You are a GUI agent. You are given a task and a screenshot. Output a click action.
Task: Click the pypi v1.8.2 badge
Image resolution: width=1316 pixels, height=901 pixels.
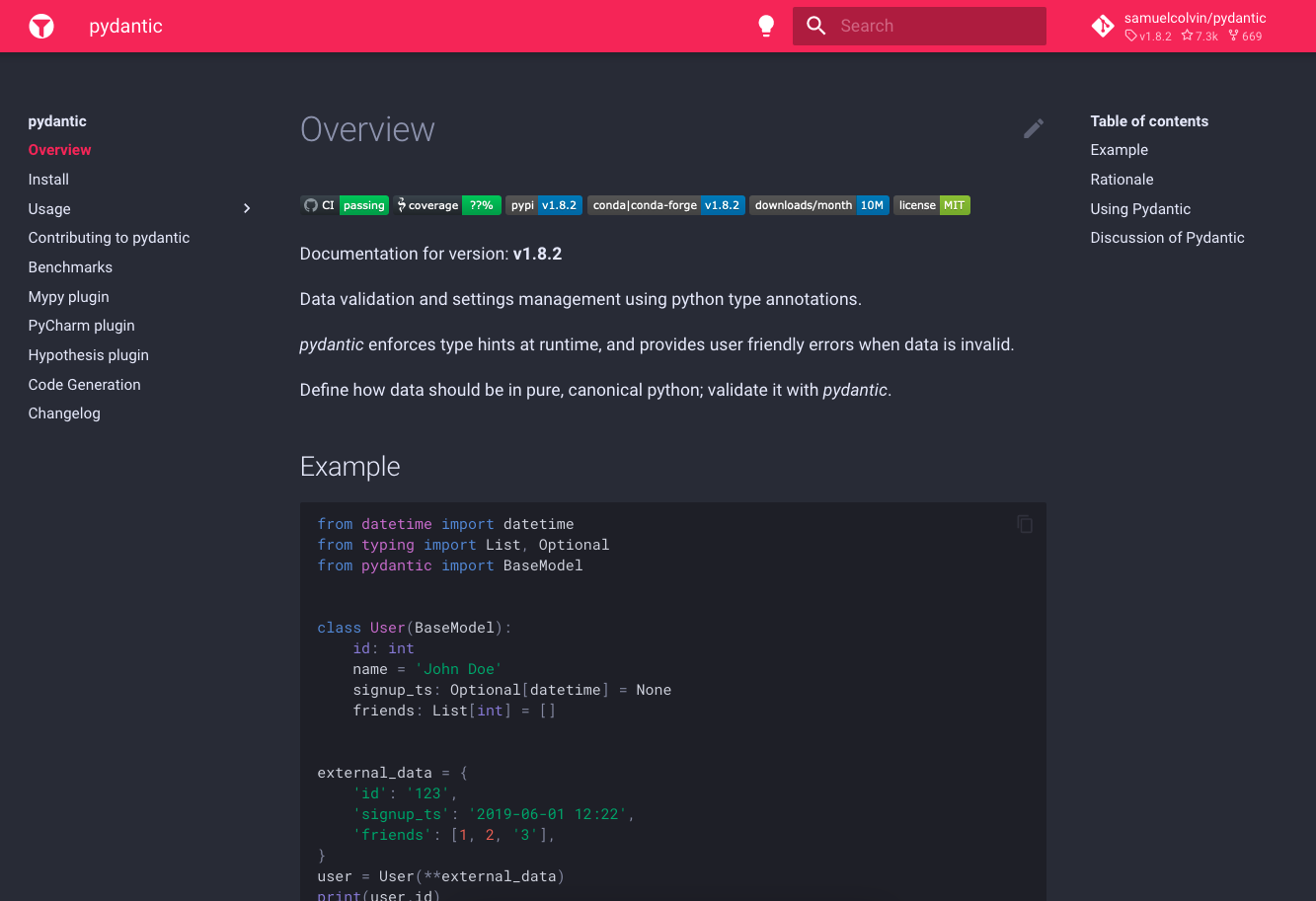click(x=544, y=205)
